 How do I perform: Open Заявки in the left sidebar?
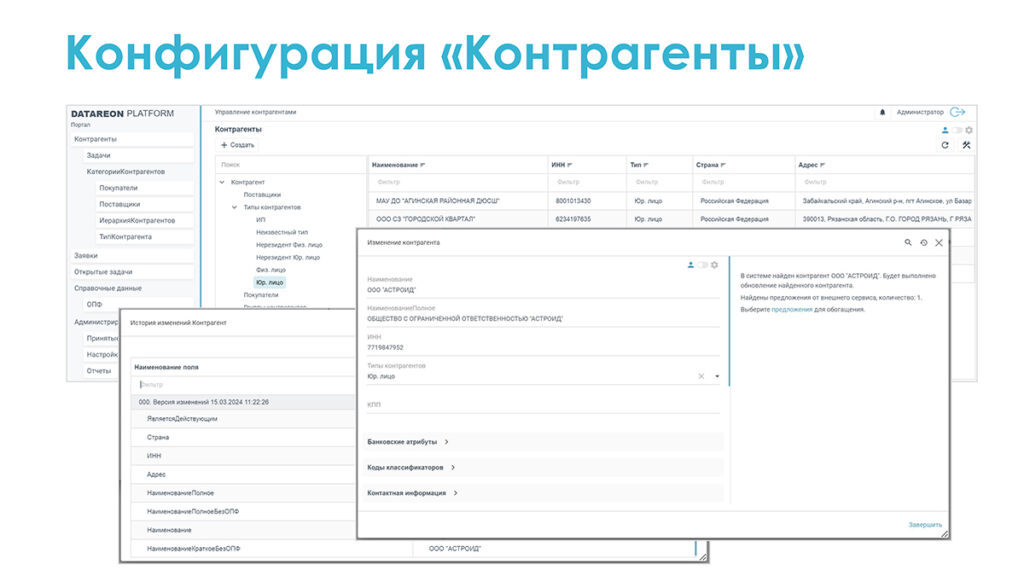(86, 255)
